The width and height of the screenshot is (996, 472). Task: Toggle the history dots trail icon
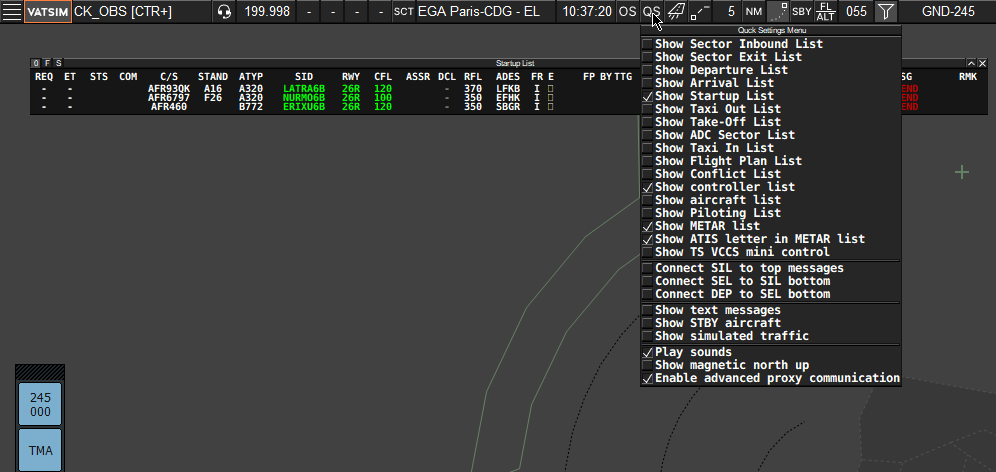[778, 11]
